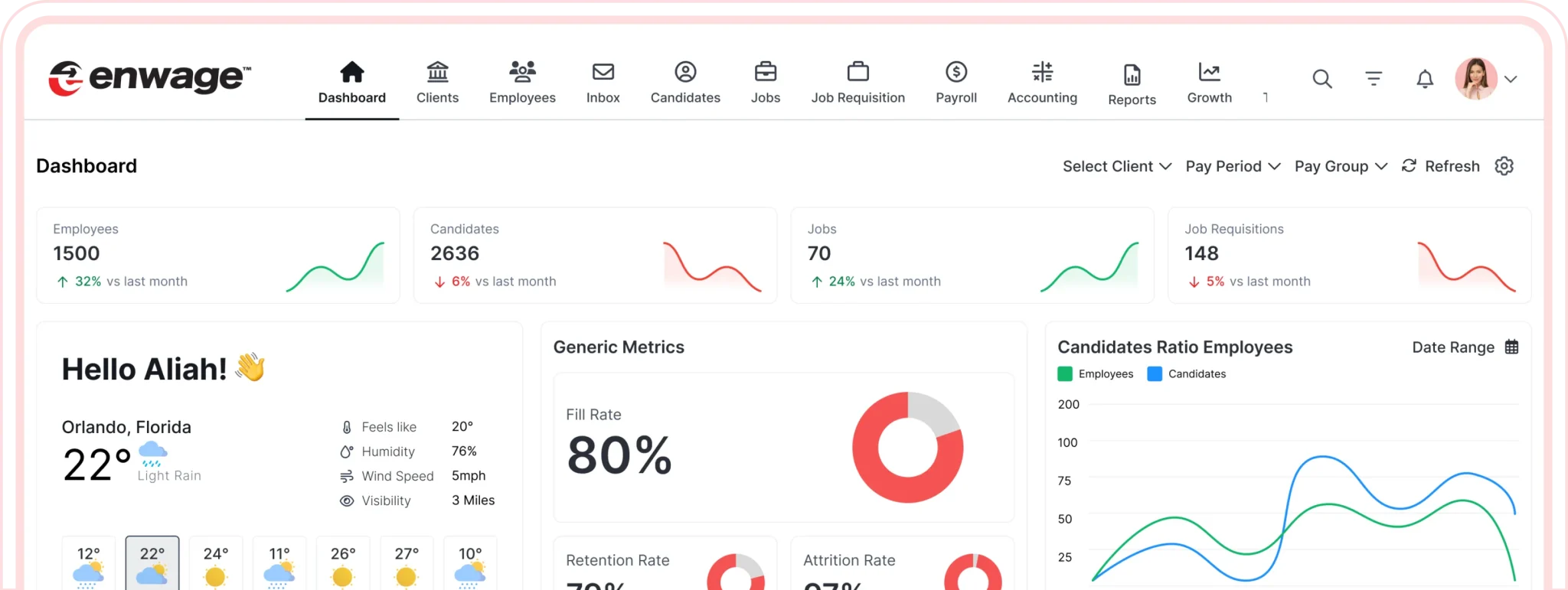Click the search magnifier icon
This screenshot has height=590, width=1568.
click(x=1322, y=79)
